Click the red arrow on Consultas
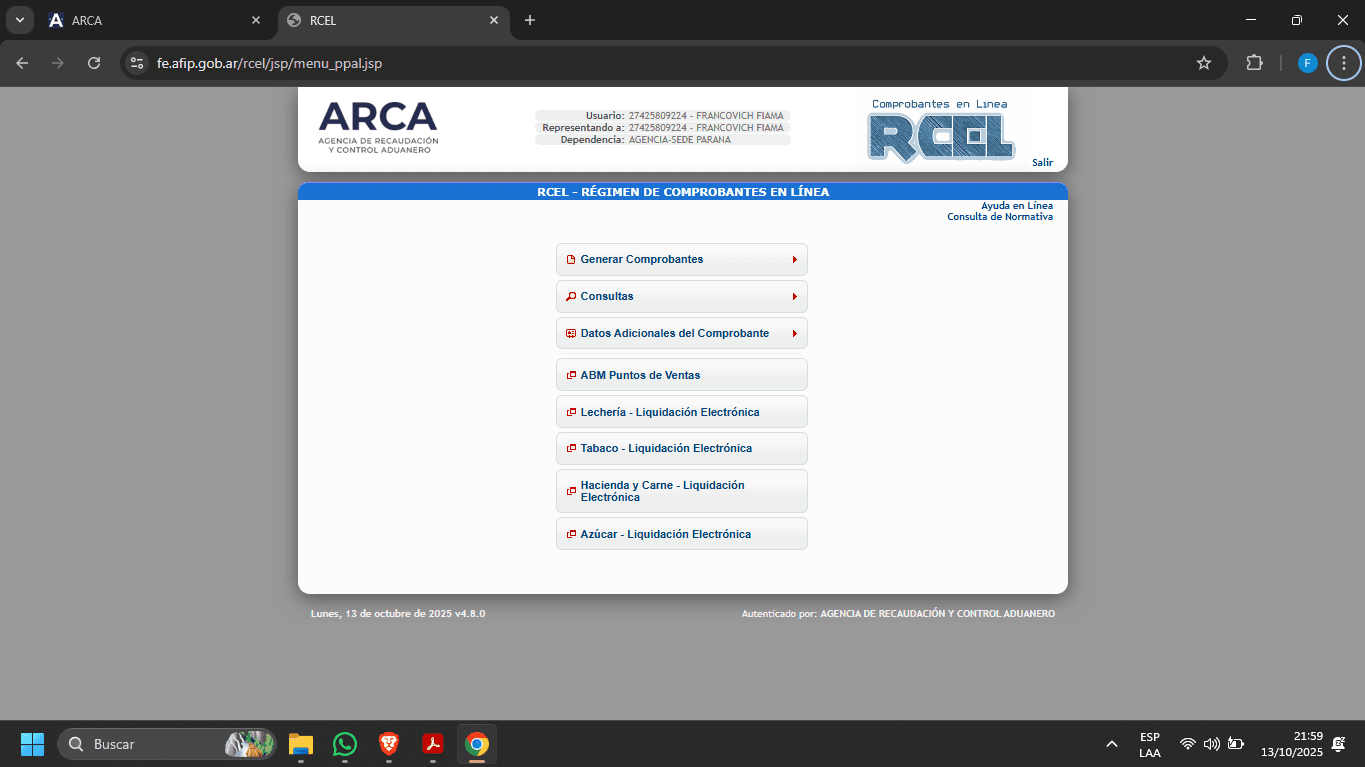 (794, 296)
